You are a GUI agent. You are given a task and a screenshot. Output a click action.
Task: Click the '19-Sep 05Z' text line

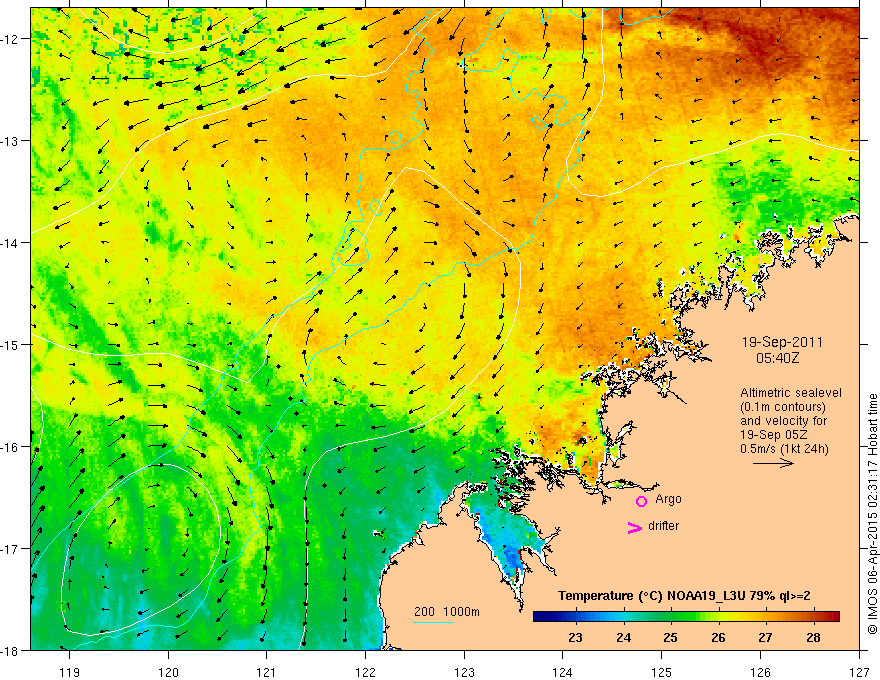pos(774,435)
